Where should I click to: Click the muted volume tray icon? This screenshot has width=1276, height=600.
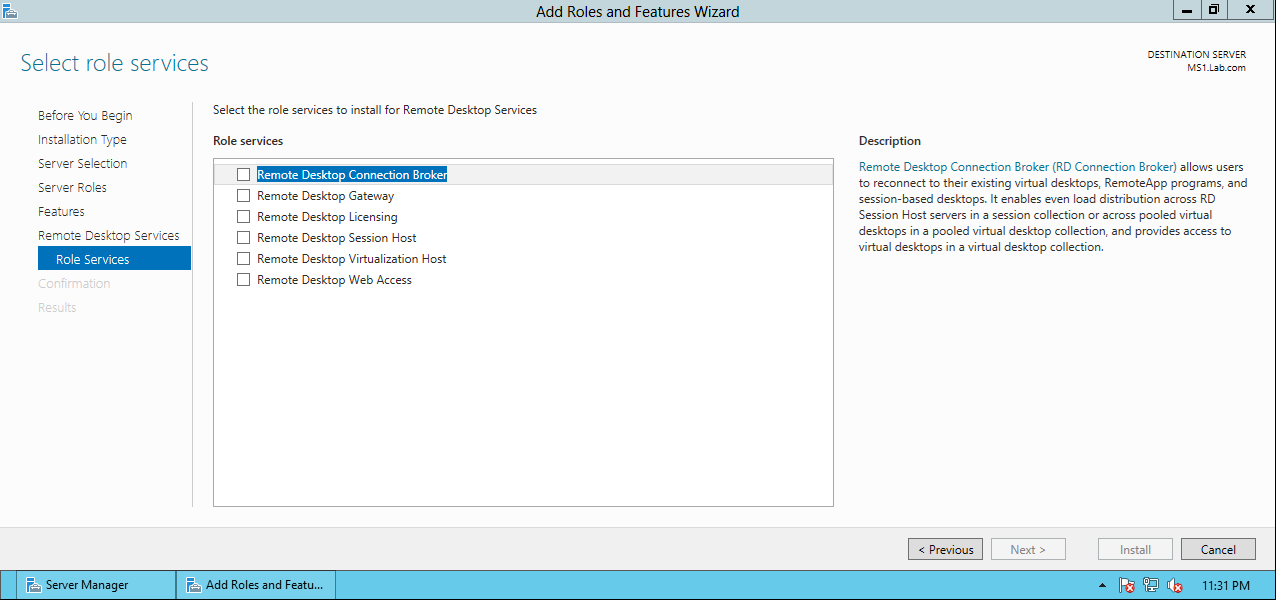tap(1176, 585)
